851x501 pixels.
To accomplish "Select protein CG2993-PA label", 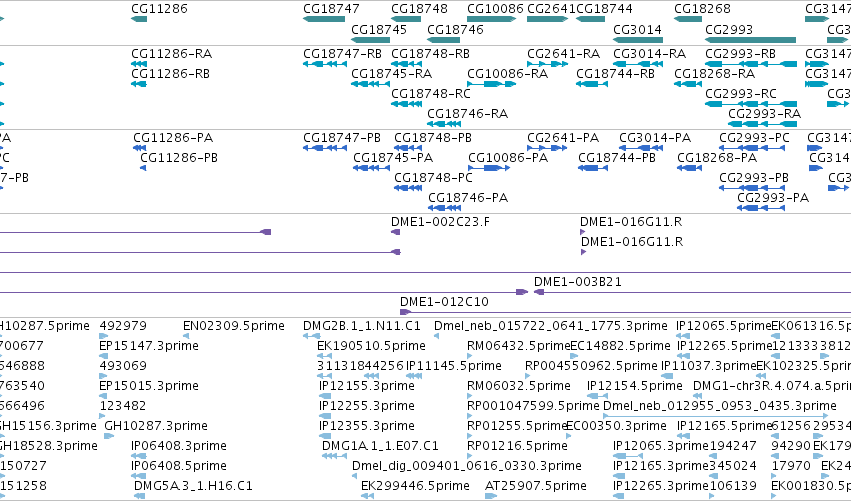I will coord(773,198).
